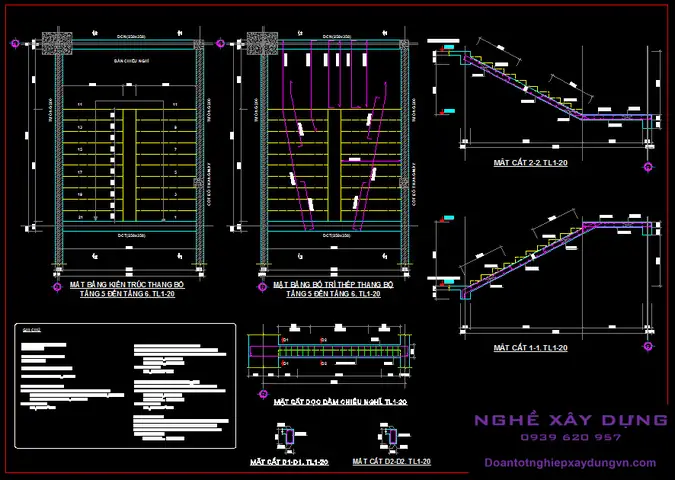
Task: Click the 'GHI CHÚ' notes heading
Action: pyautogui.click(x=32, y=330)
